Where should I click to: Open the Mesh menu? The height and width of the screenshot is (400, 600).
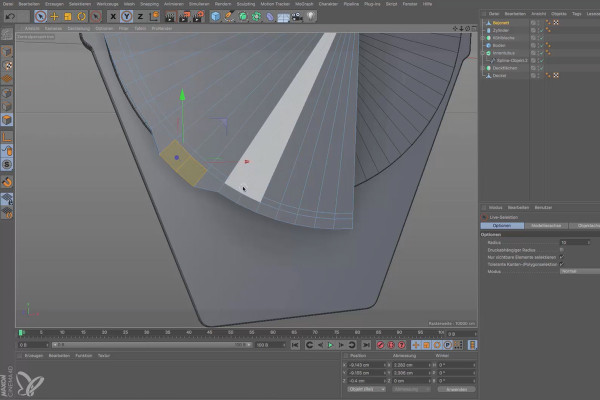click(129, 4)
